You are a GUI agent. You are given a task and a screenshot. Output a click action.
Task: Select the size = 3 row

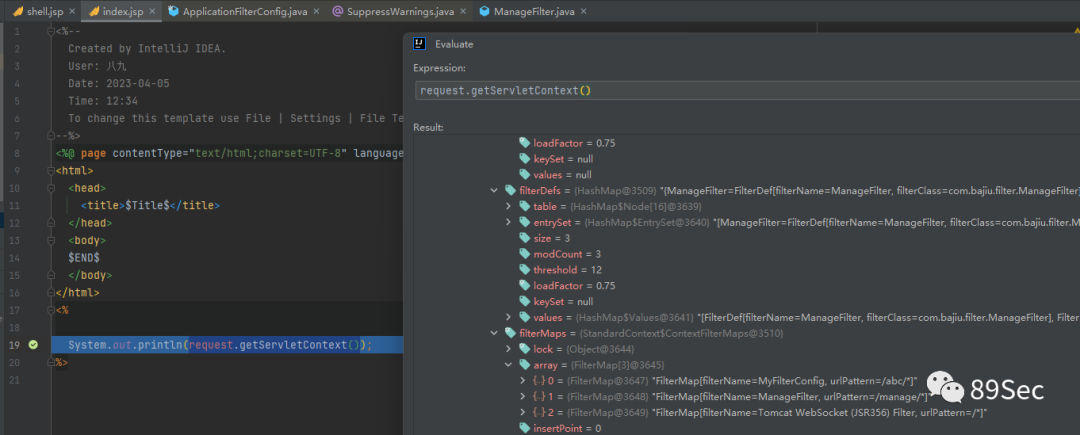747,238
